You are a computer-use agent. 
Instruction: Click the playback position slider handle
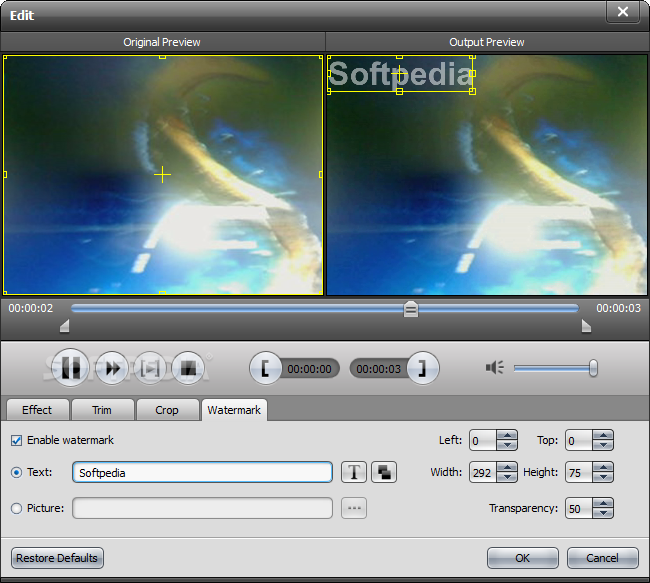pos(411,309)
